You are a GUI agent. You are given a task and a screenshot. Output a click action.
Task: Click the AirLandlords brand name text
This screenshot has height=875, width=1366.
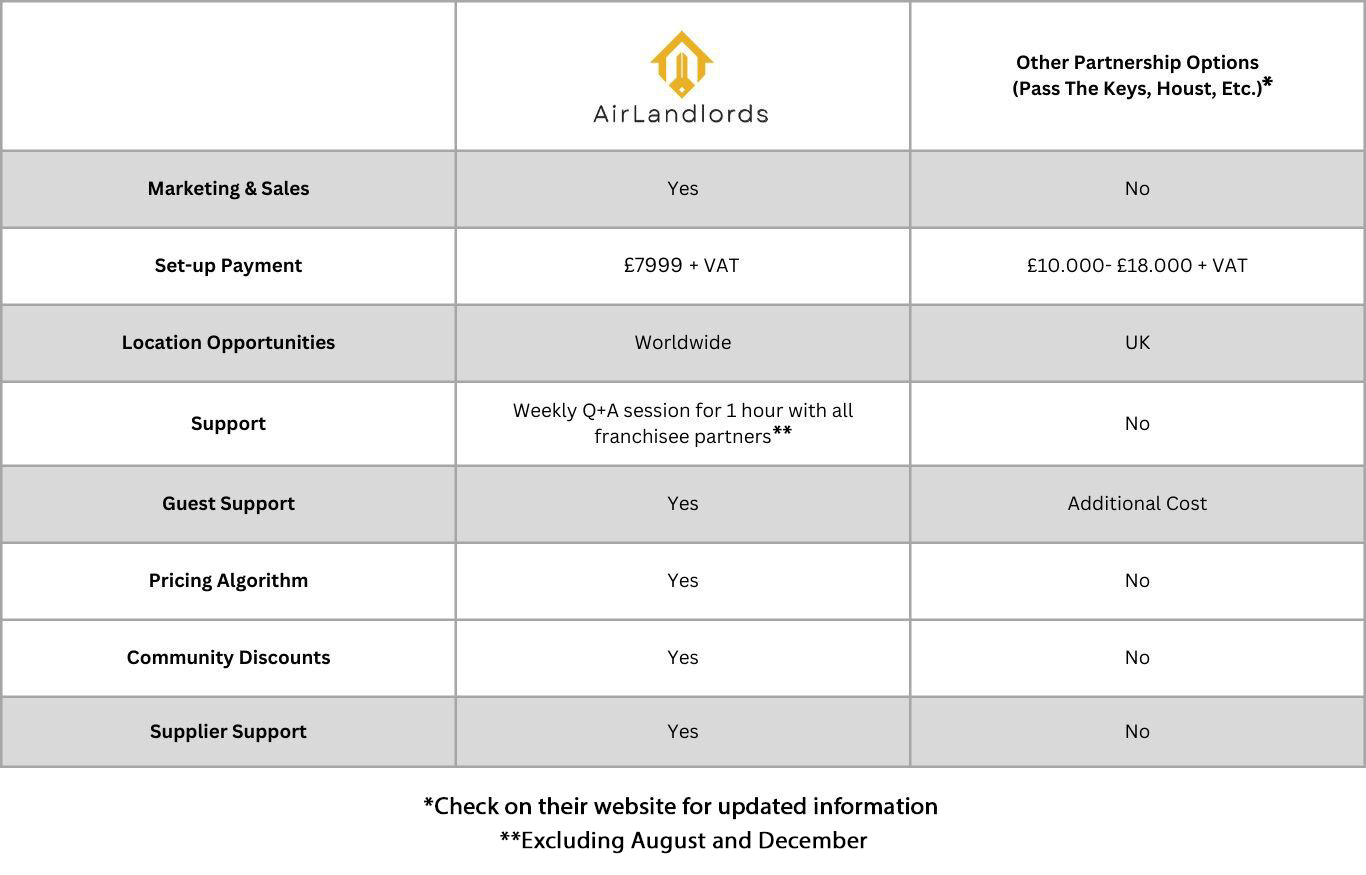pyautogui.click(x=681, y=113)
